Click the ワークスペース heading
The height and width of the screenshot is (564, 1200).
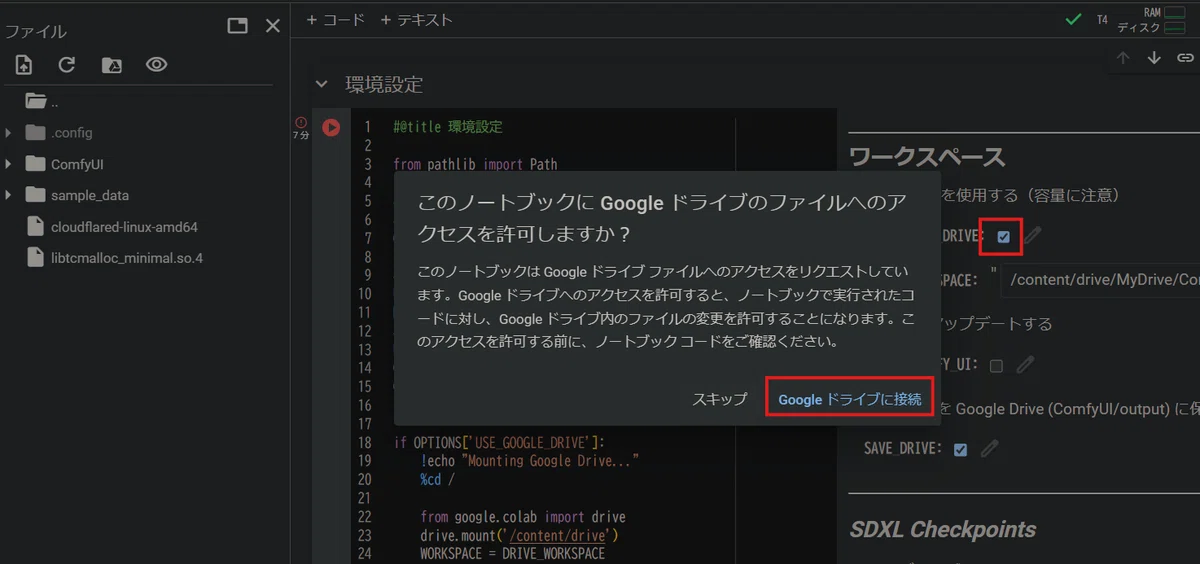pyautogui.click(x=927, y=157)
